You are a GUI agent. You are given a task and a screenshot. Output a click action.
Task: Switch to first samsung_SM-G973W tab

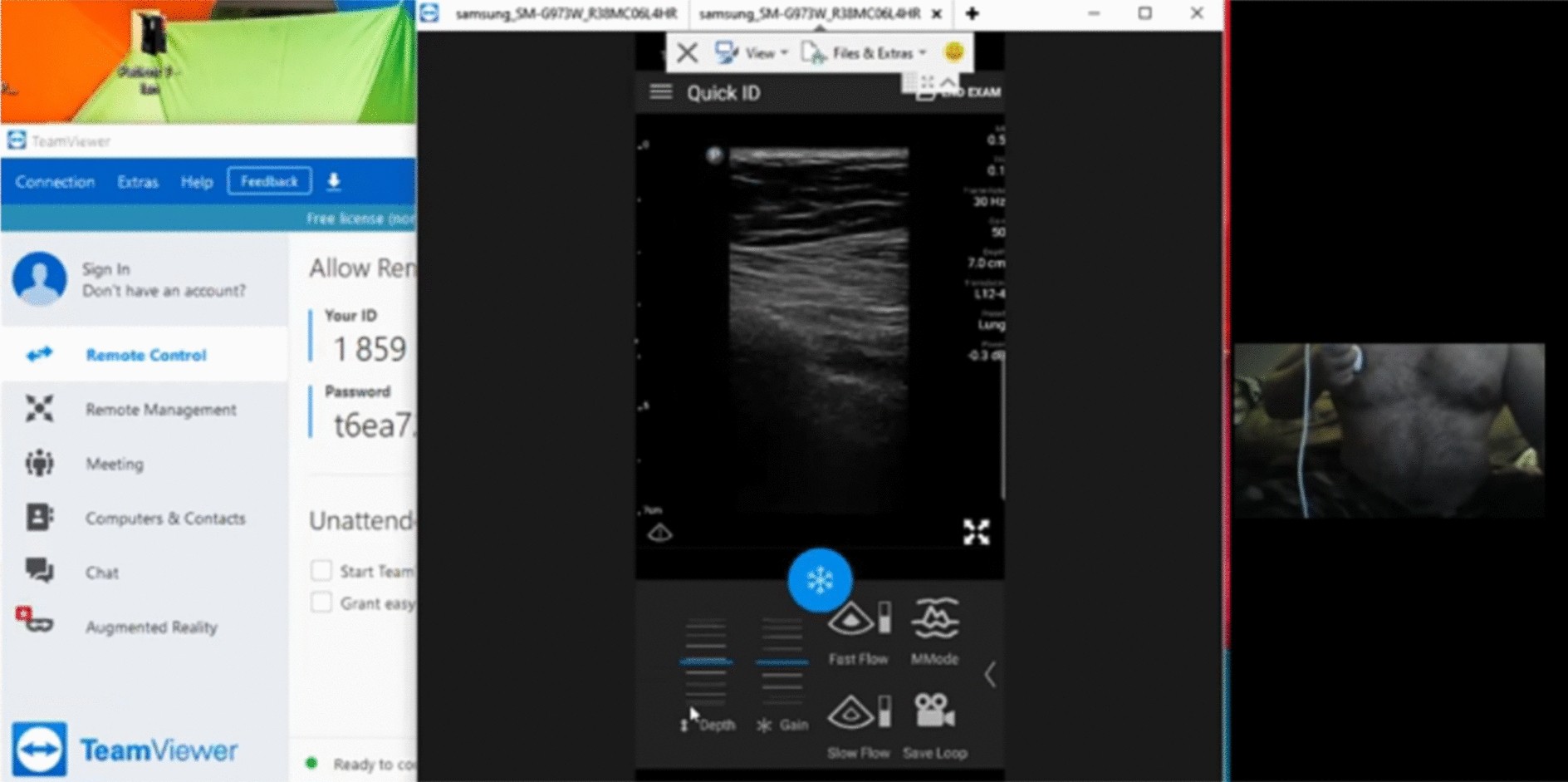click(566, 14)
